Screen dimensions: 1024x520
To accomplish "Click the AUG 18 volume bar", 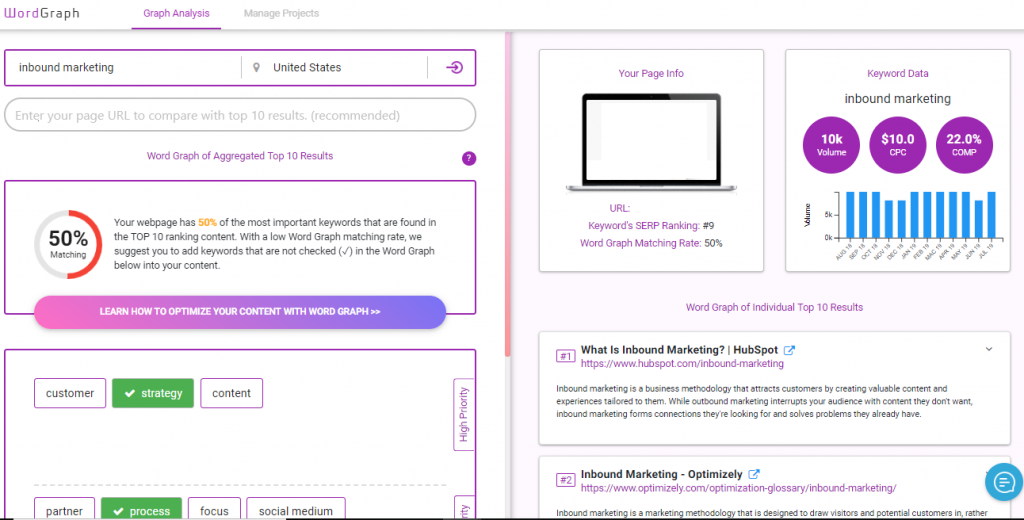I will pyautogui.click(x=851, y=215).
